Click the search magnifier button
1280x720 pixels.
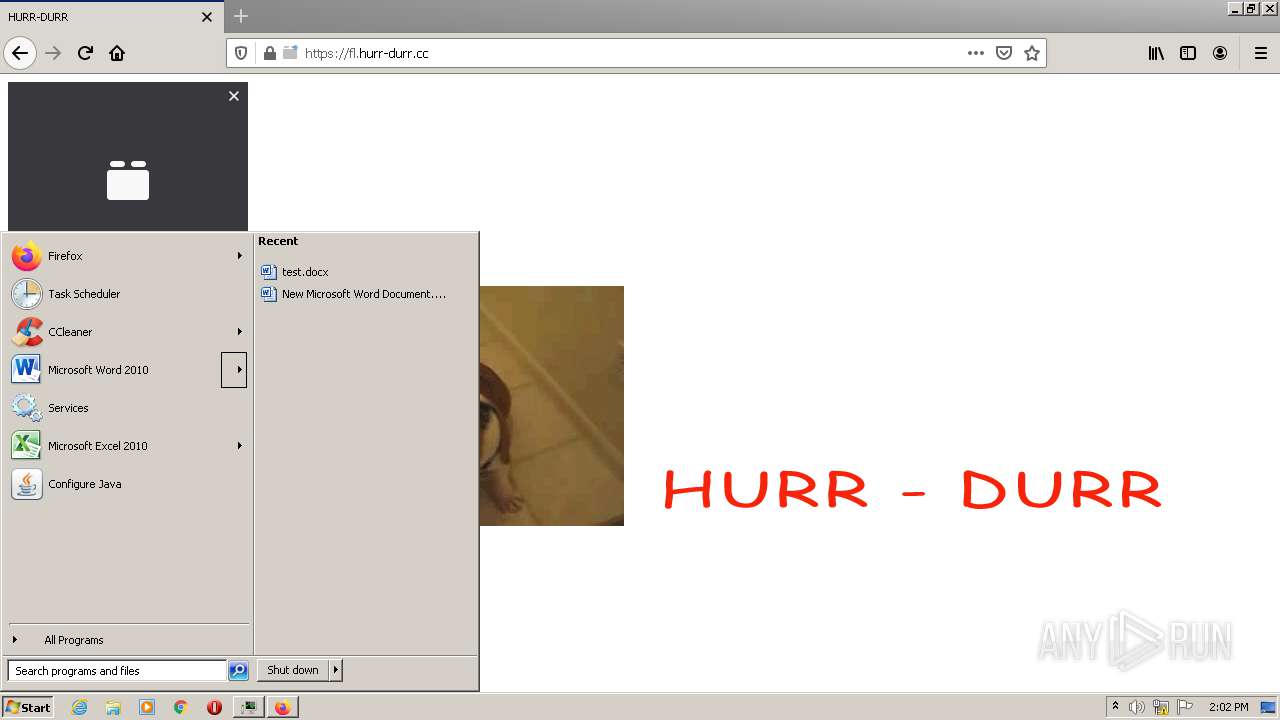pyautogui.click(x=238, y=671)
